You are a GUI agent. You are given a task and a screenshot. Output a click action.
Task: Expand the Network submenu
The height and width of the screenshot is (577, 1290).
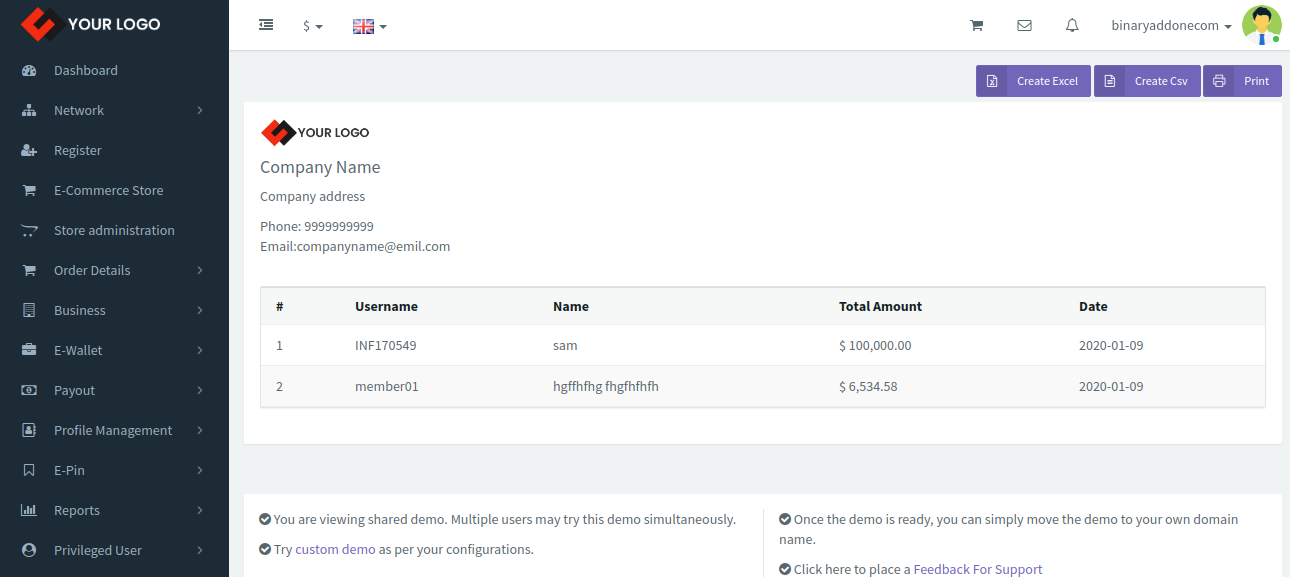click(x=114, y=110)
